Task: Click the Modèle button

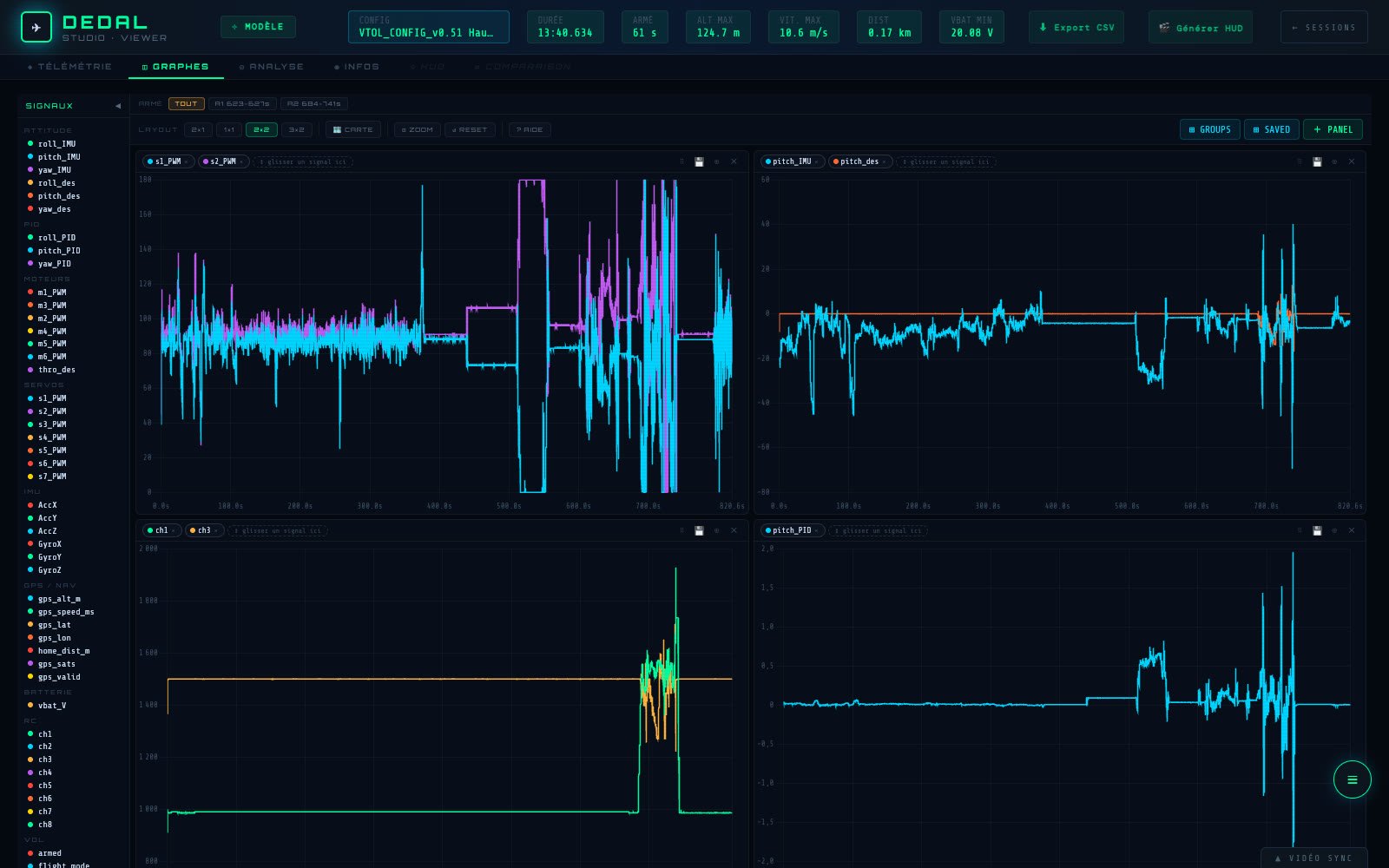Action: (258, 27)
